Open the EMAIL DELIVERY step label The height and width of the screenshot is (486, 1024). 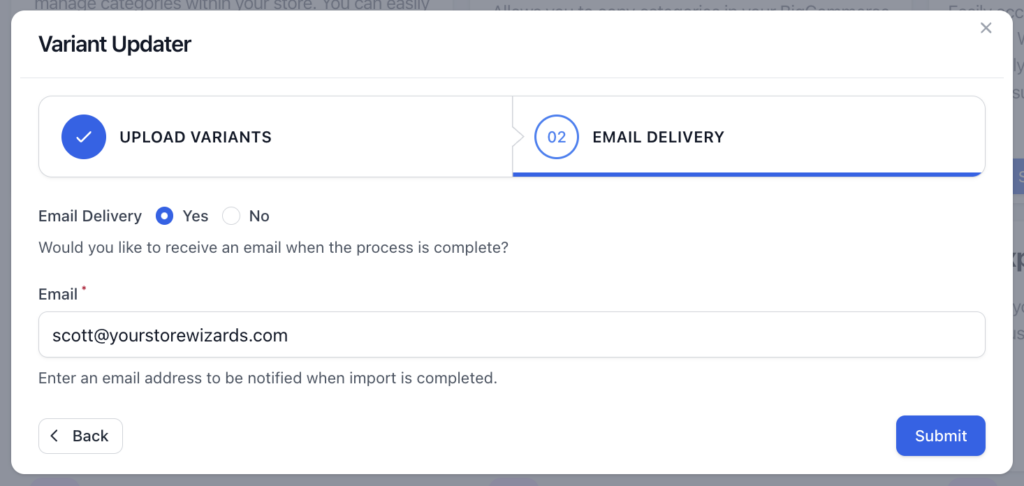click(x=658, y=137)
